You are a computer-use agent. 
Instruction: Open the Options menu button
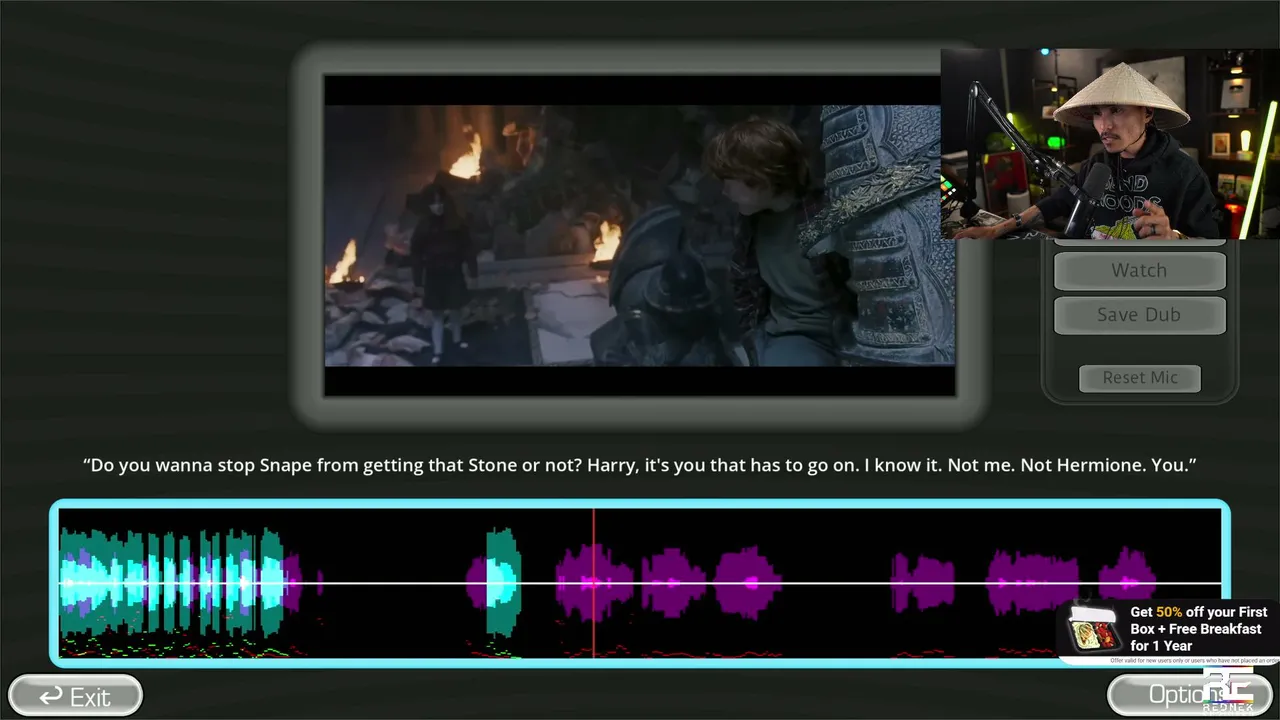tap(1188, 695)
